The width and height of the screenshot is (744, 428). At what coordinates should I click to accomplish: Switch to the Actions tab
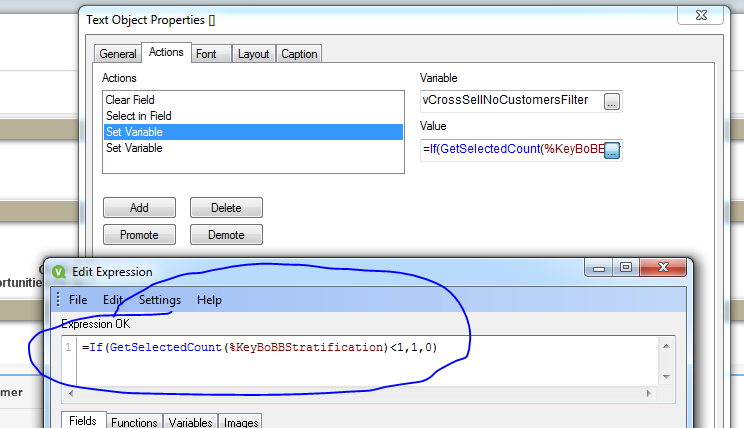(x=166, y=52)
